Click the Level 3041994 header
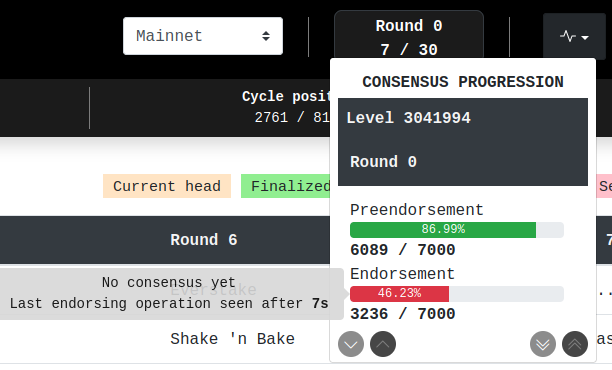This screenshot has height=370, width=612. pos(409,118)
